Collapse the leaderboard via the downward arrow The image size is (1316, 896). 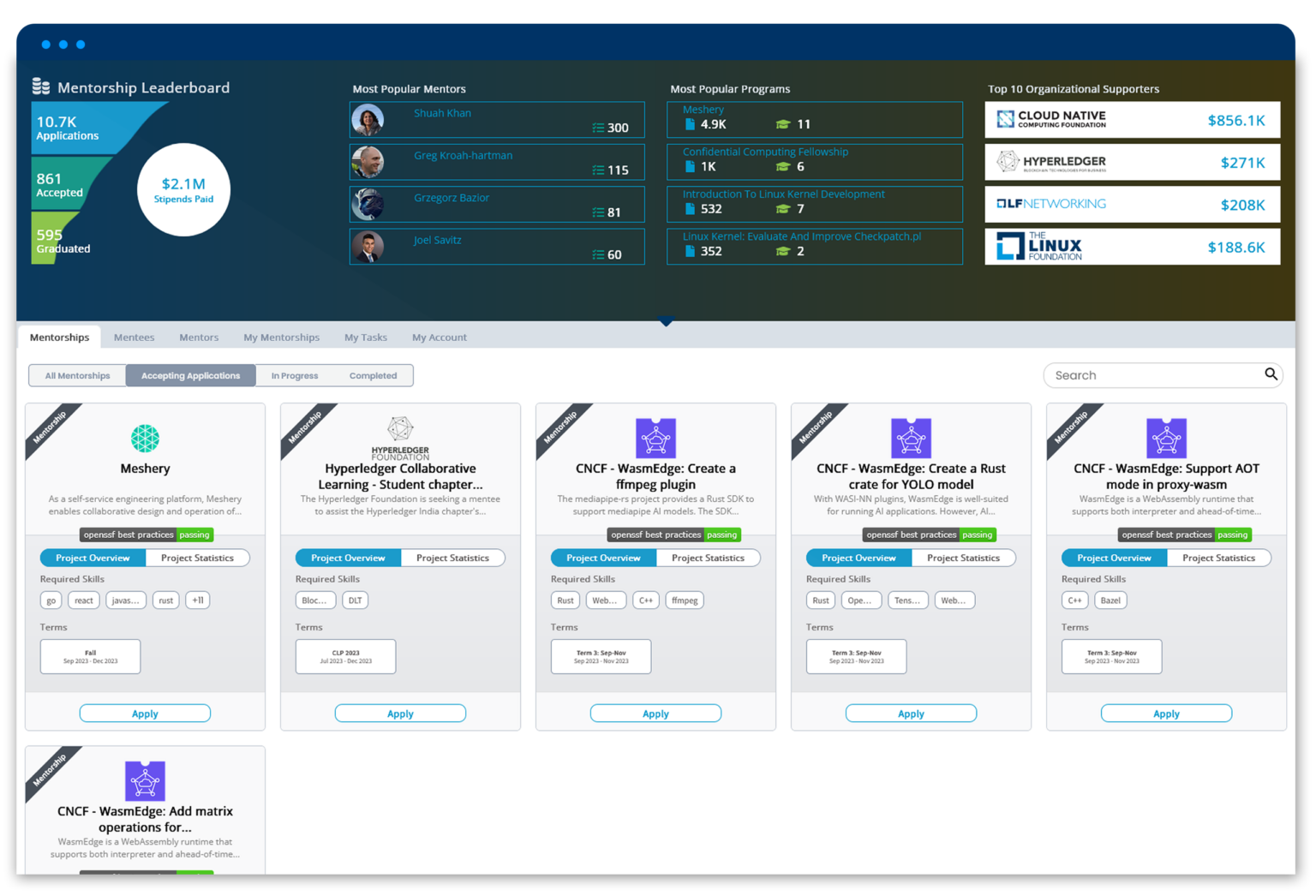667,322
